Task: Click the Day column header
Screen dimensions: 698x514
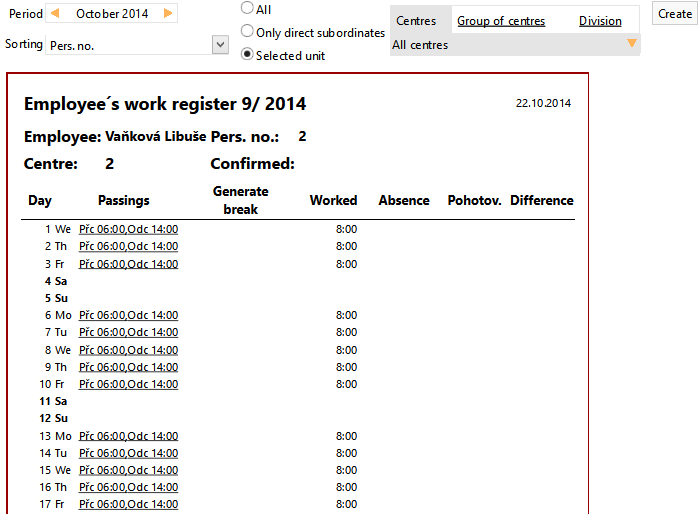Action: click(40, 200)
